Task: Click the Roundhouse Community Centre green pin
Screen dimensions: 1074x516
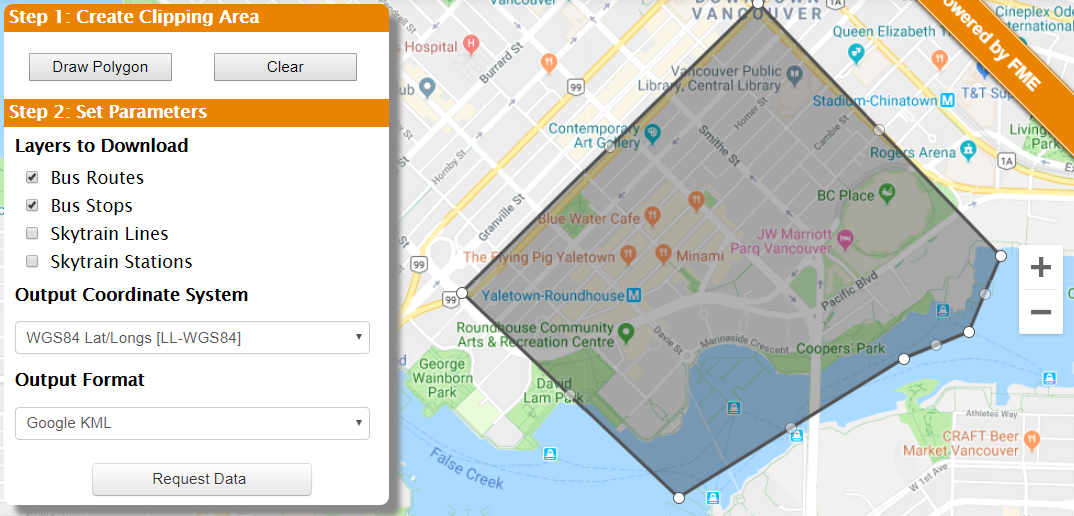Action: tap(624, 334)
